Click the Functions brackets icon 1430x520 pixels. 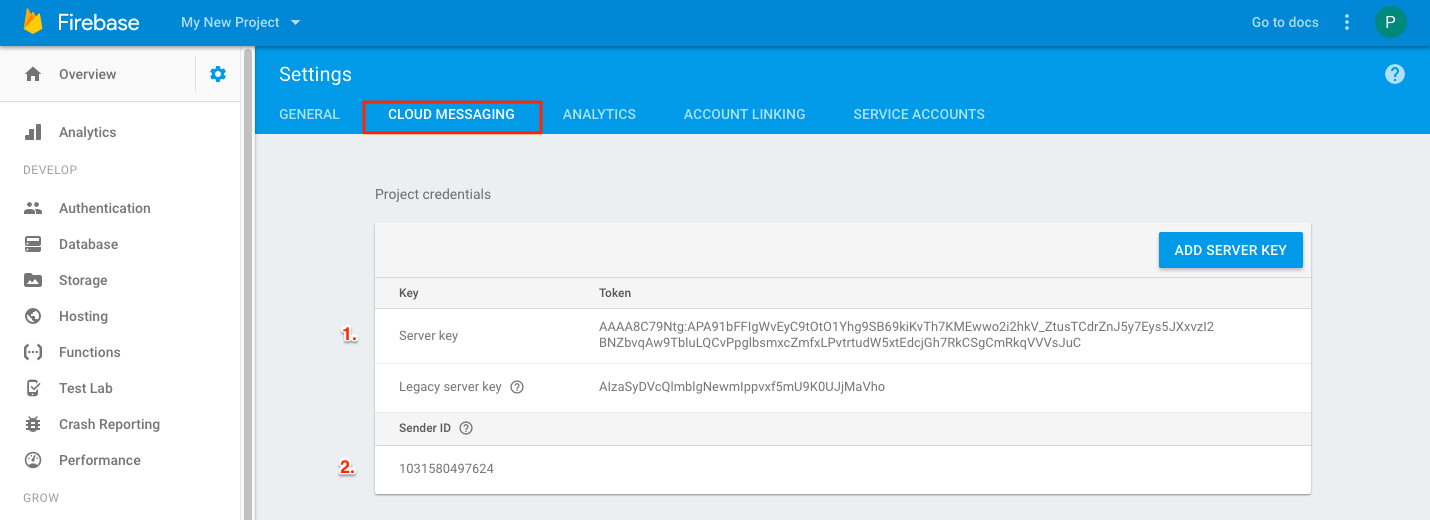tap(33, 352)
